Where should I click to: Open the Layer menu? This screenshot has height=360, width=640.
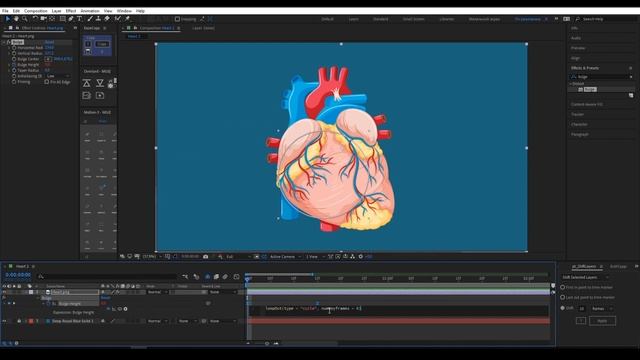point(57,11)
